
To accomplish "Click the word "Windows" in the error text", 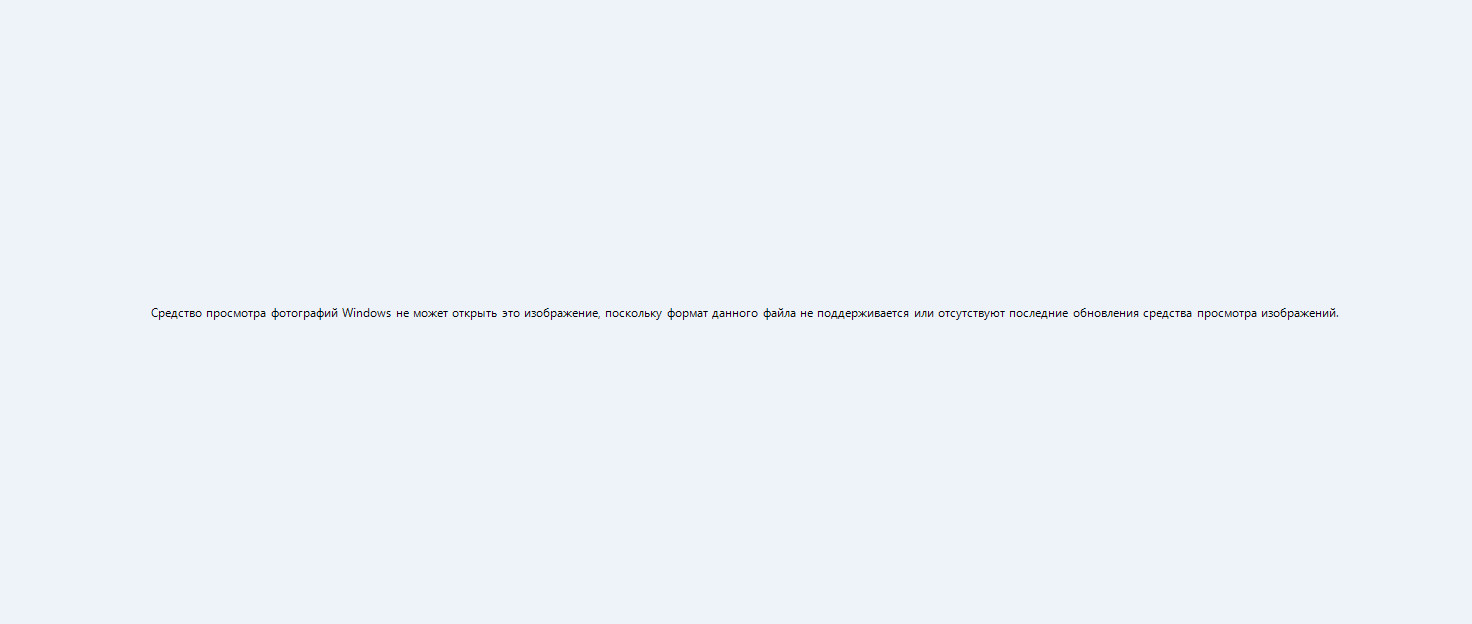I will 367,313.
